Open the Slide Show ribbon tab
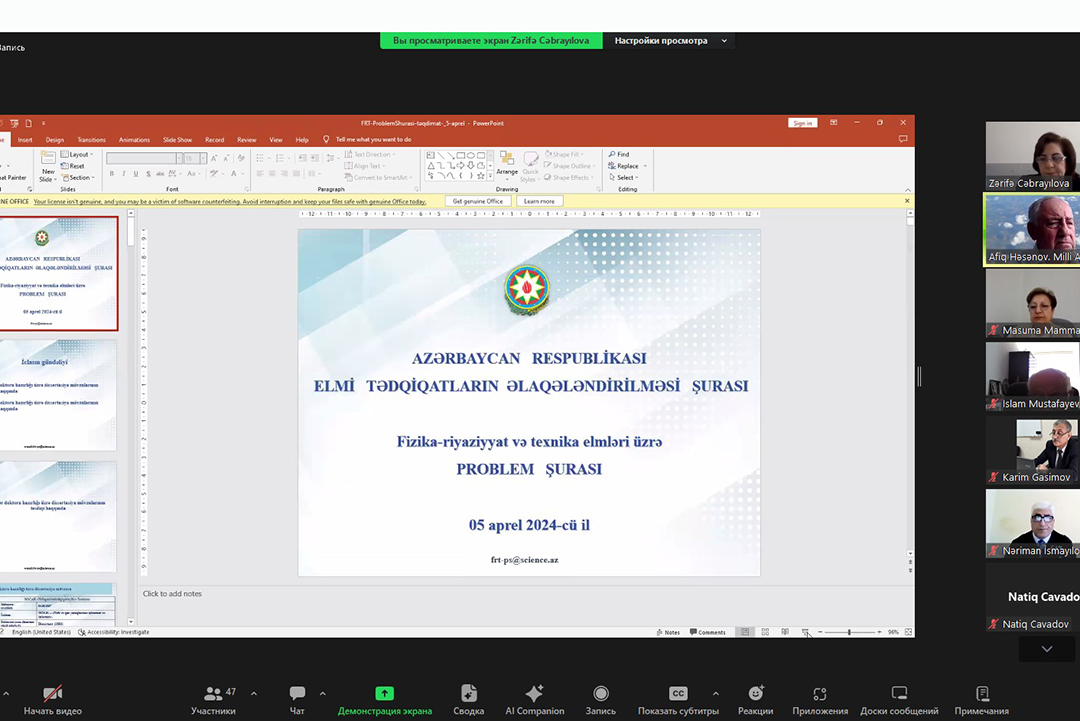Image resolution: width=1080 pixels, height=721 pixels. (x=177, y=139)
